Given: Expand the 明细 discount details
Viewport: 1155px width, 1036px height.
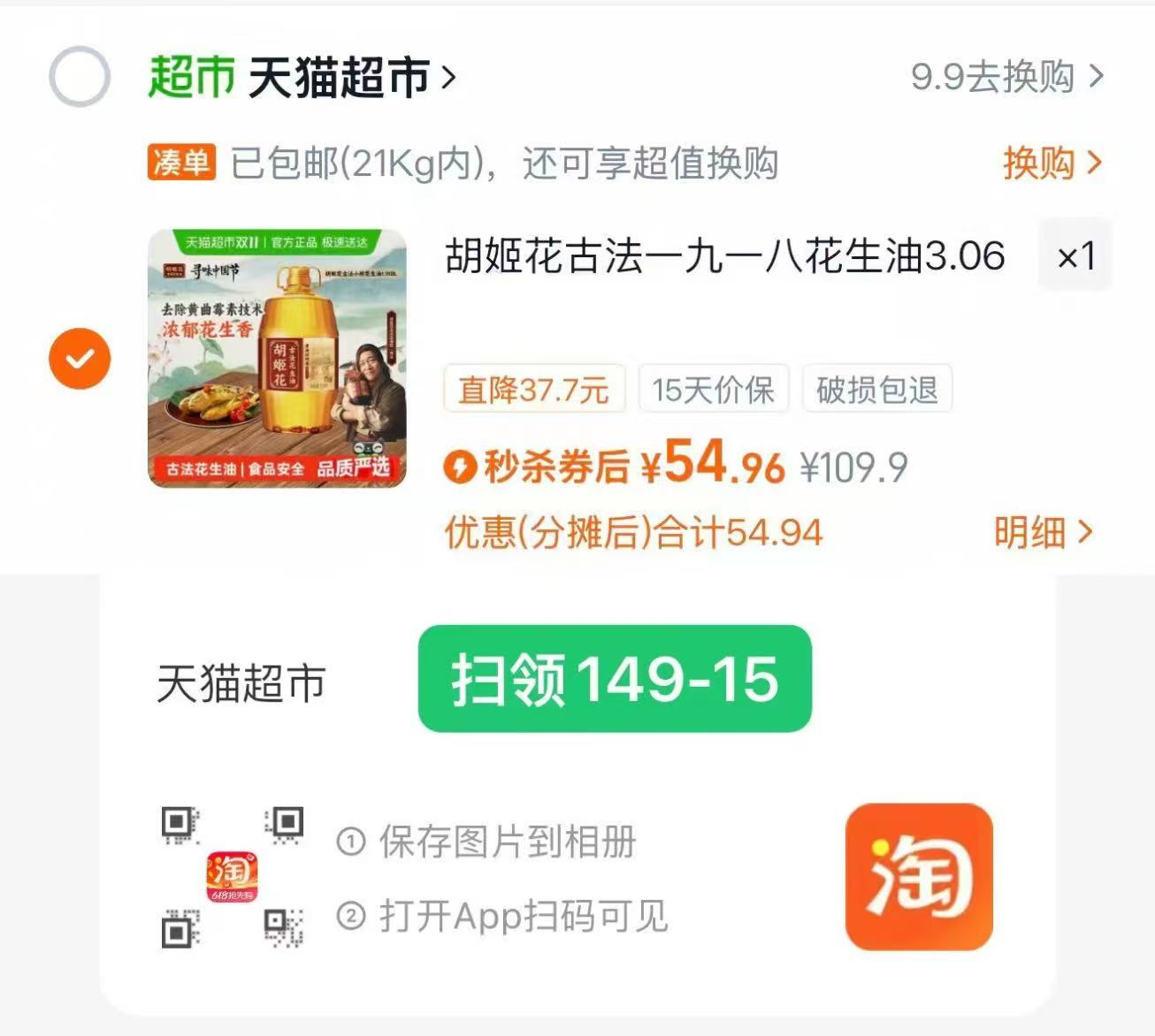Looking at the screenshot, I should click(x=1044, y=532).
